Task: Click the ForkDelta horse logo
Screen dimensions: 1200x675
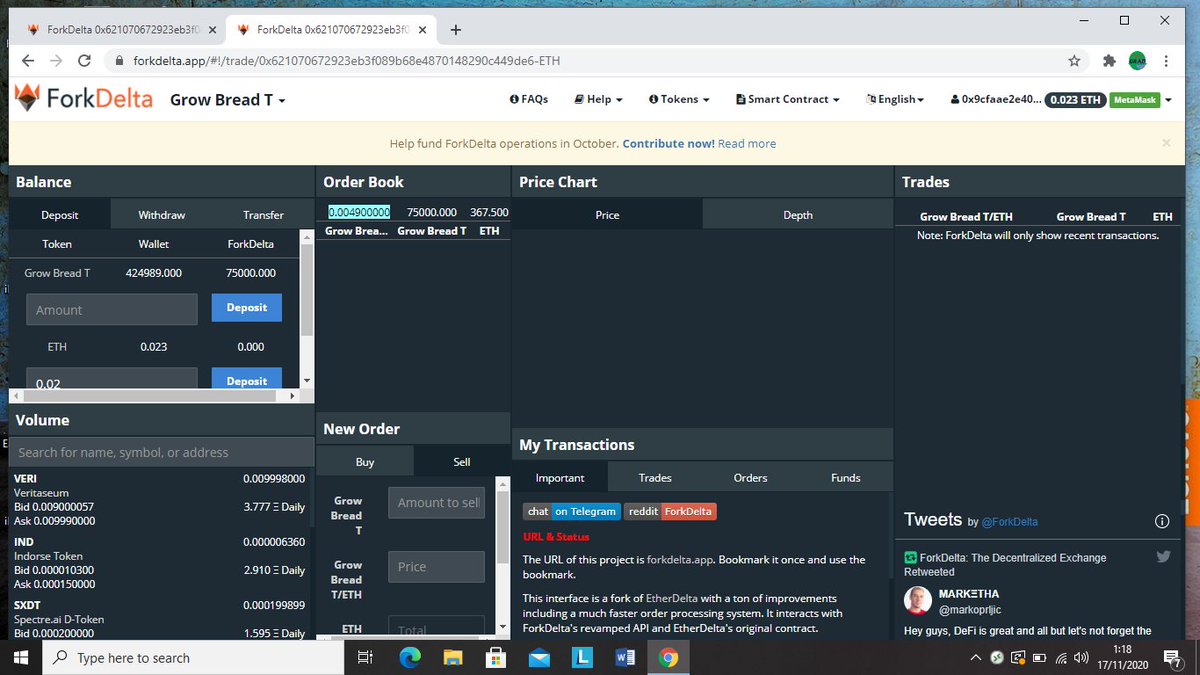Action: pyautogui.click(x=26, y=98)
